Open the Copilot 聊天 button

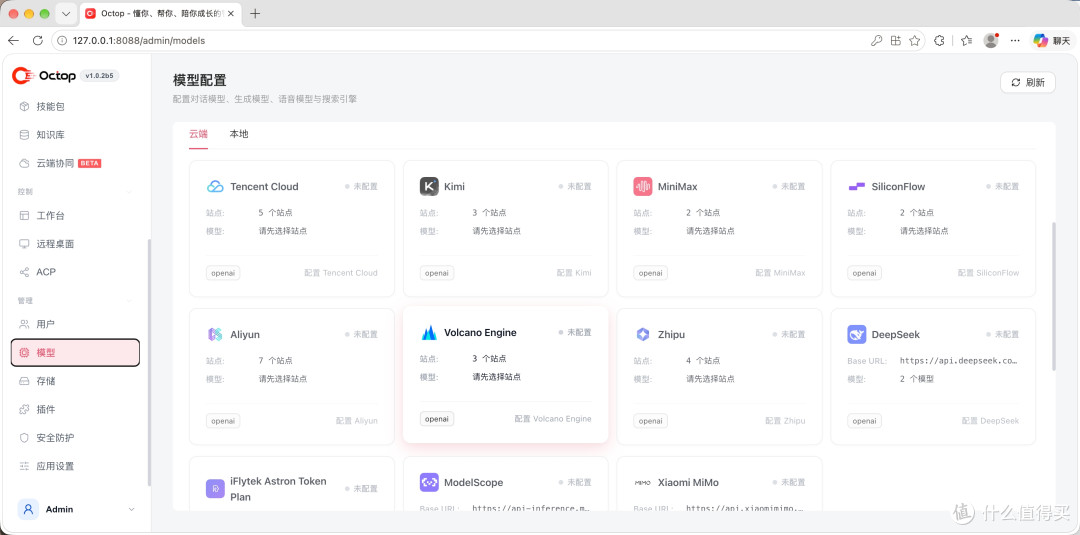click(1051, 41)
